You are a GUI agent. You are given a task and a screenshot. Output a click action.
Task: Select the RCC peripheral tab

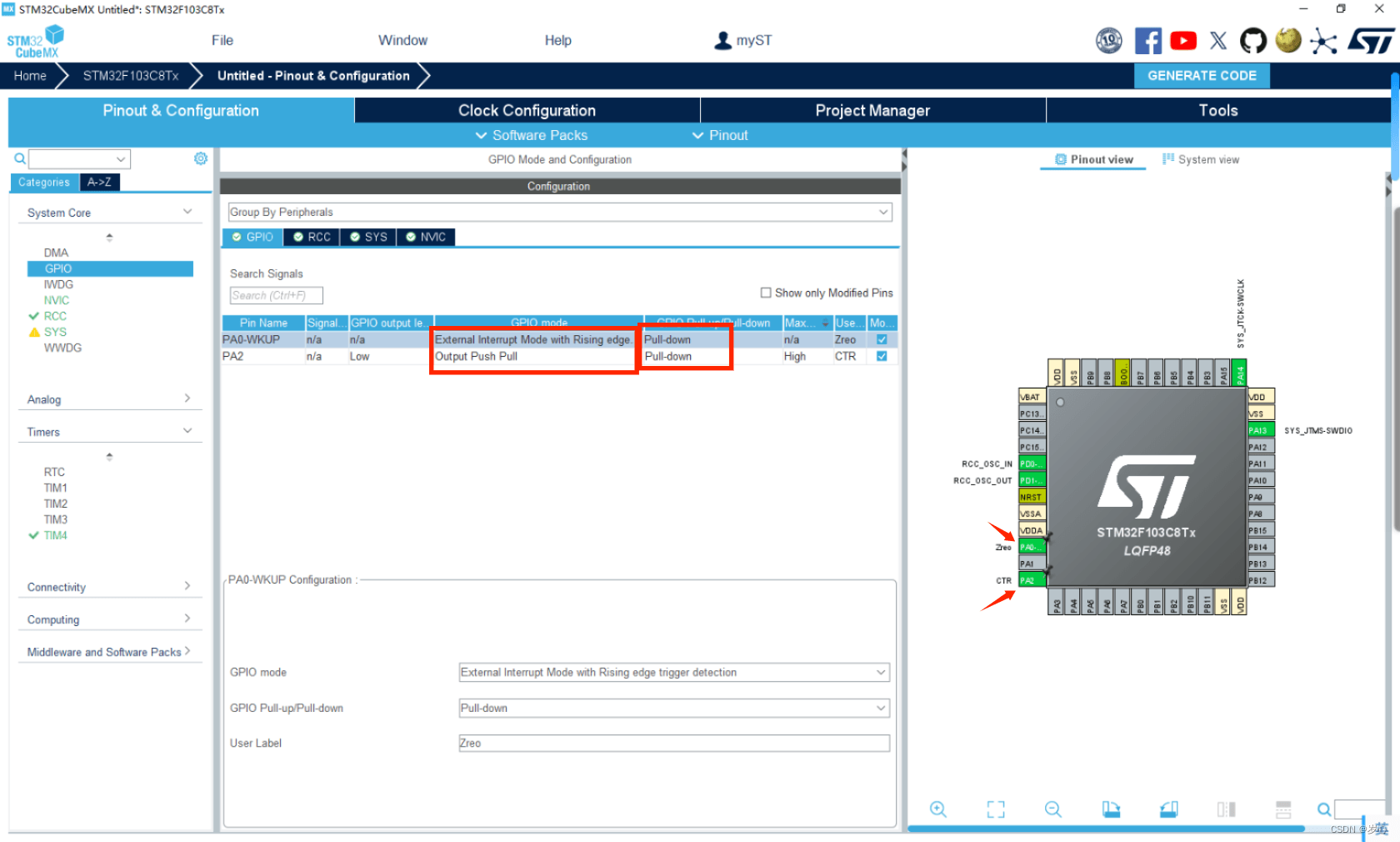click(312, 237)
